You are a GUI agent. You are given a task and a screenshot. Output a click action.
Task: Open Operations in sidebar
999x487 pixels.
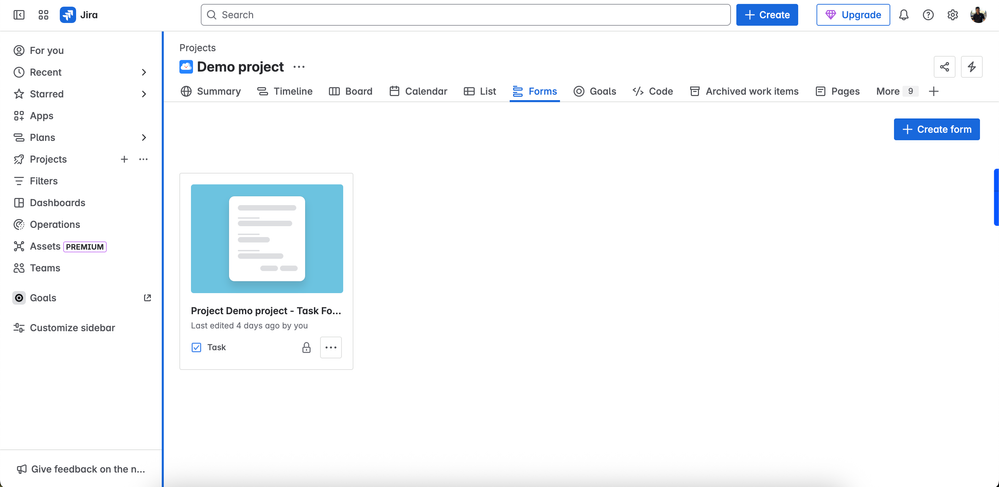tap(81, 224)
